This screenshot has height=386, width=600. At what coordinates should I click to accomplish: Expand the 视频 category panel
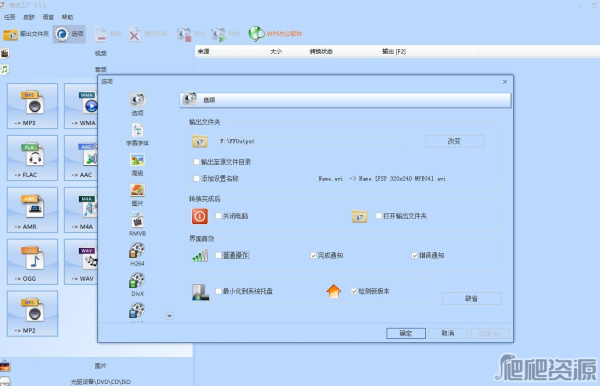click(x=101, y=53)
